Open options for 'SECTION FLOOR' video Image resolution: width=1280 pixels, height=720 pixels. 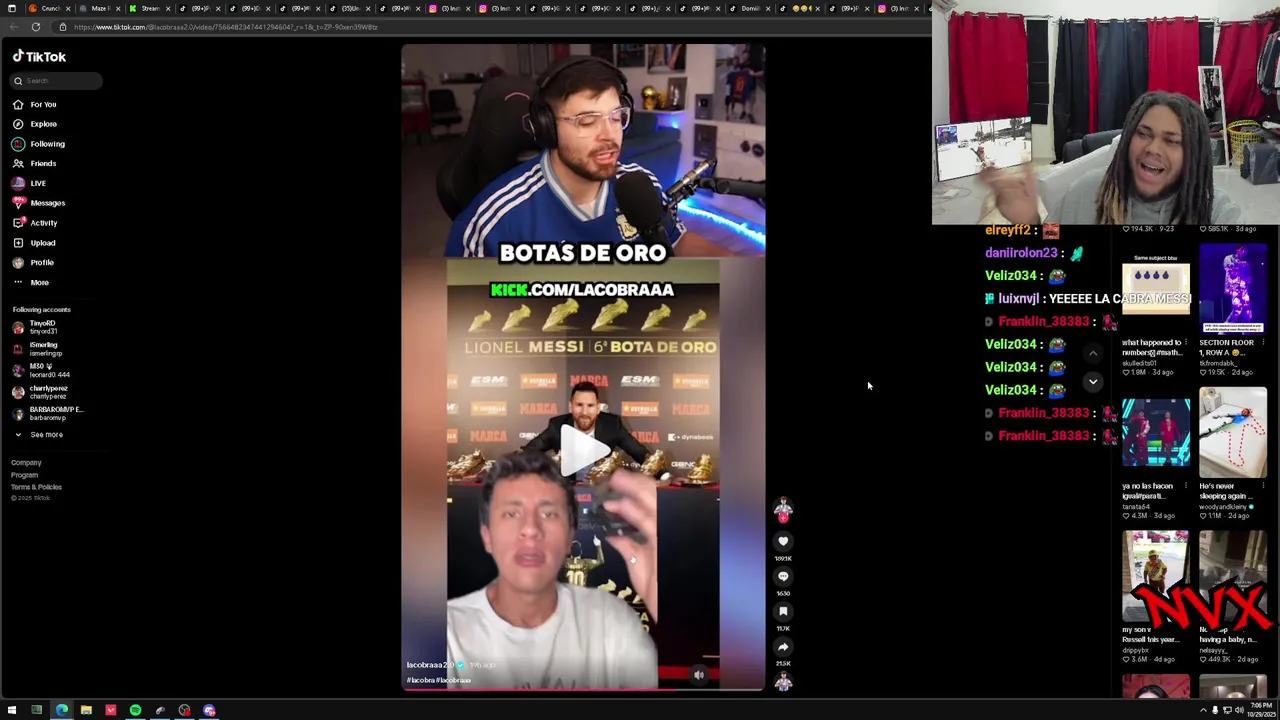pos(1264,343)
